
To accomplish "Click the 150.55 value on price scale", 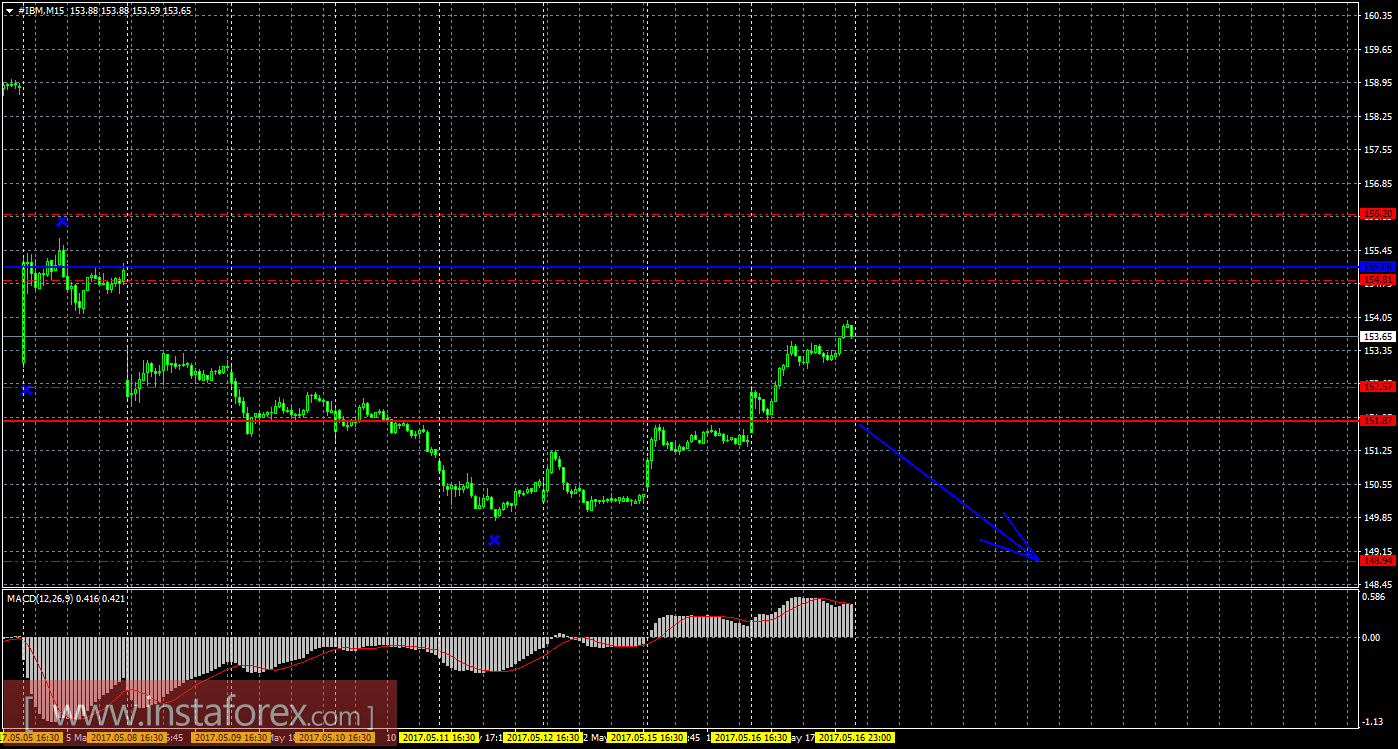I will pyautogui.click(x=1379, y=484).
